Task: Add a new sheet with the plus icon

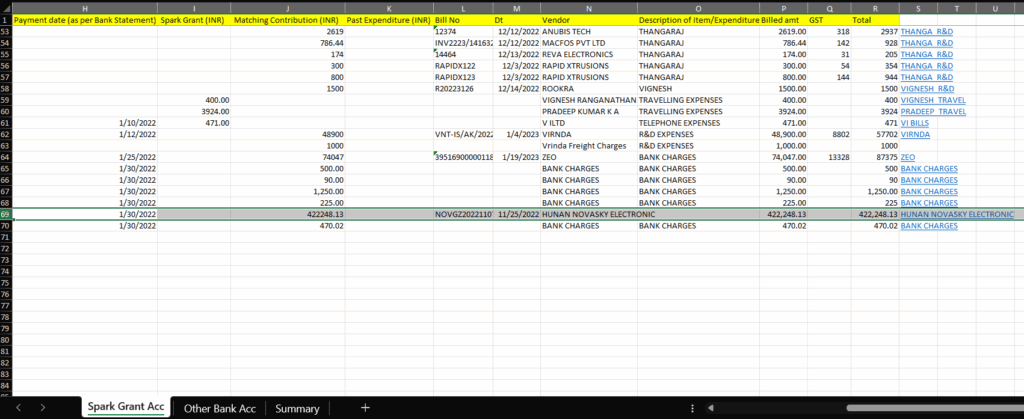Action: click(x=365, y=408)
